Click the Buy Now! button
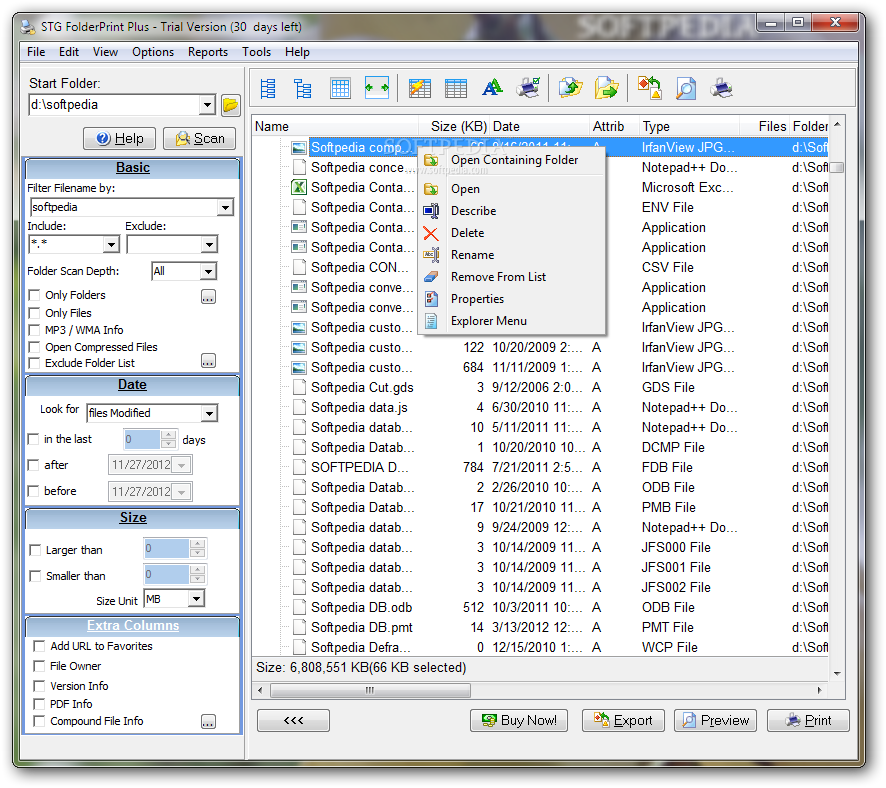 519,720
